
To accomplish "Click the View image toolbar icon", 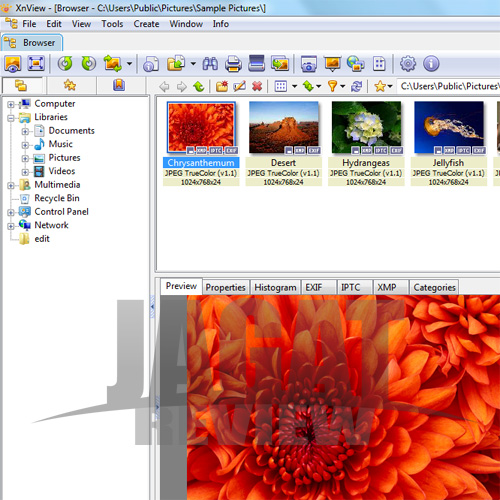I will click(13, 63).
